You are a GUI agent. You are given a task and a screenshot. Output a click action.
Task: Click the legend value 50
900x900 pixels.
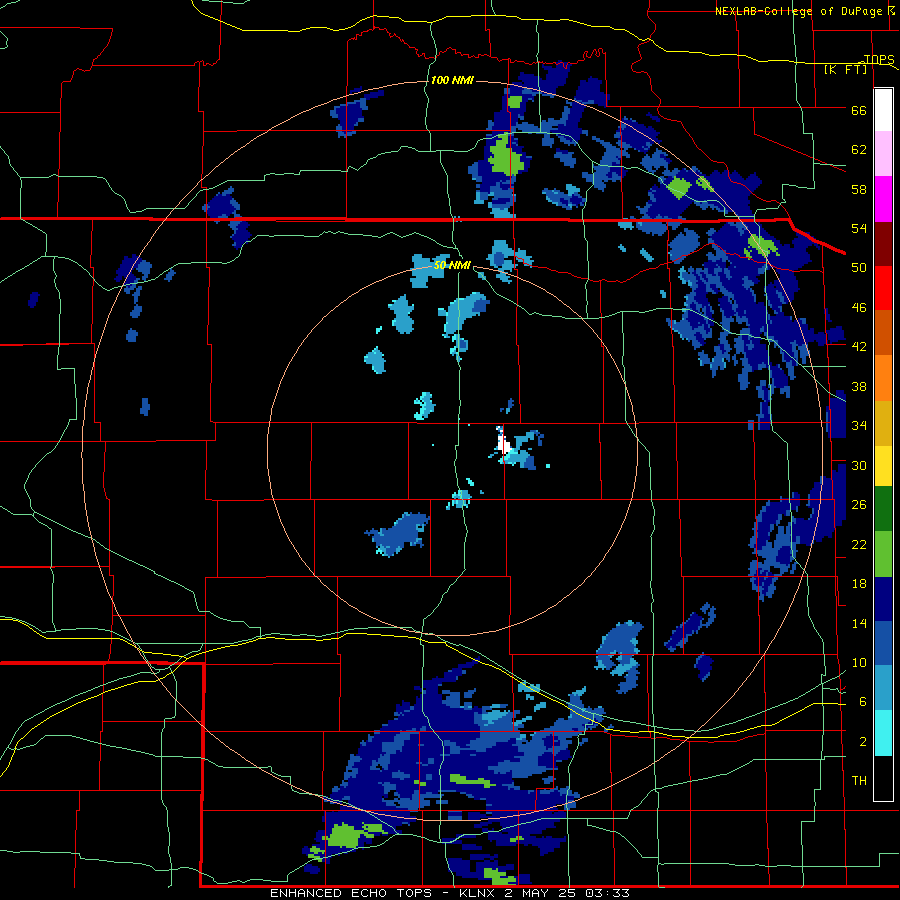coord(859,267)
